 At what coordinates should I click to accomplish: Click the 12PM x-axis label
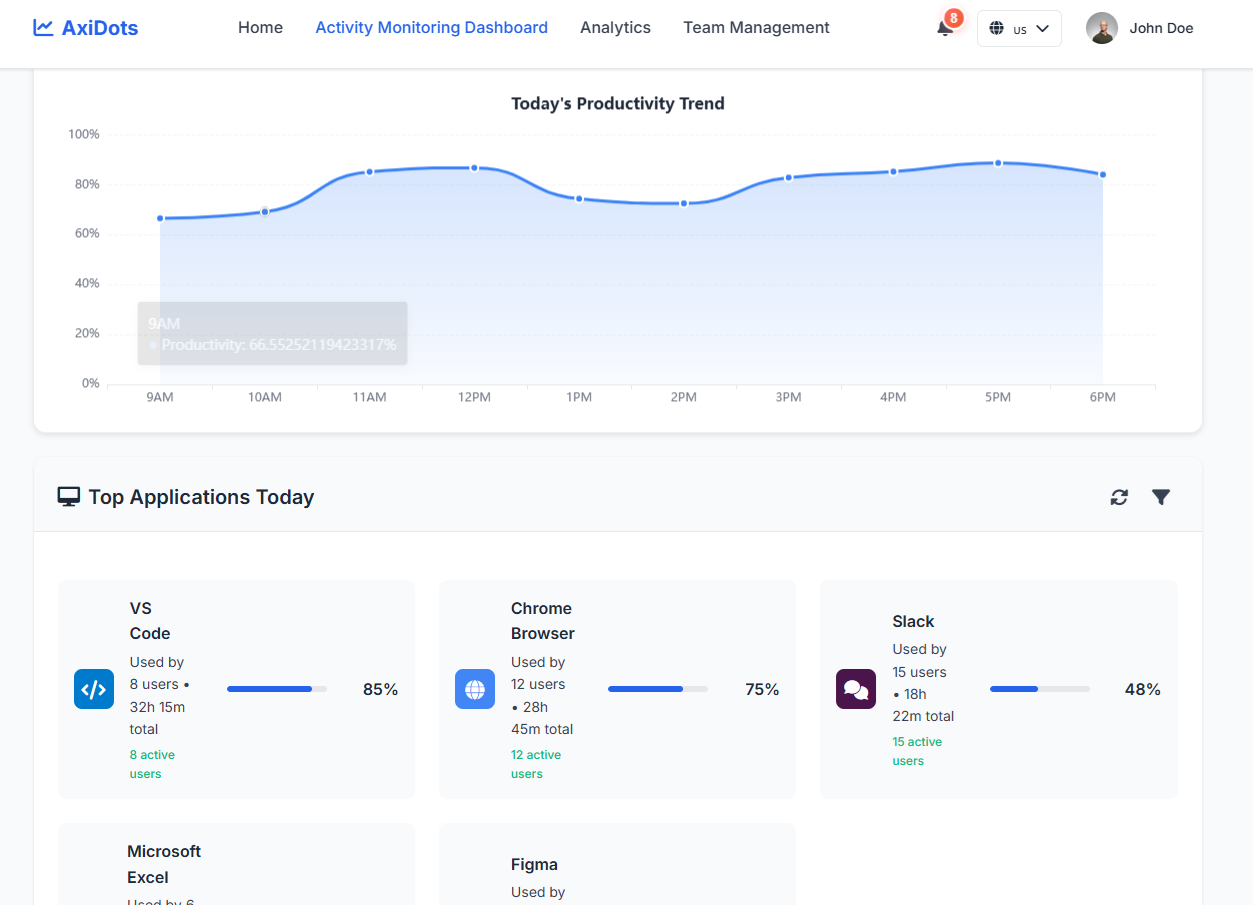click(x=474, y=397)
